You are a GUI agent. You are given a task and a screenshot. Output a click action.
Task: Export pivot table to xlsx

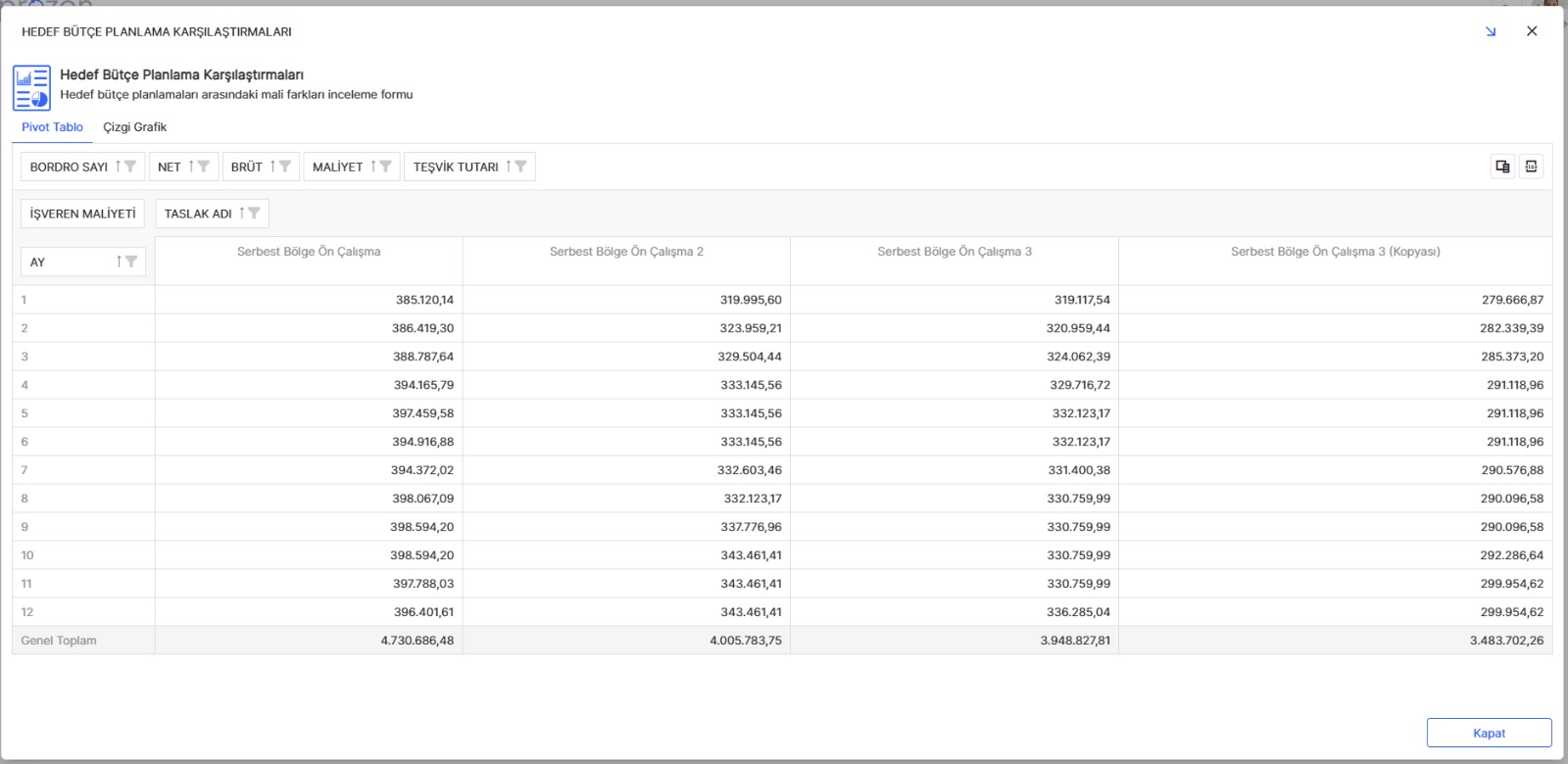pyautogui.click(x=1531, y=167)
